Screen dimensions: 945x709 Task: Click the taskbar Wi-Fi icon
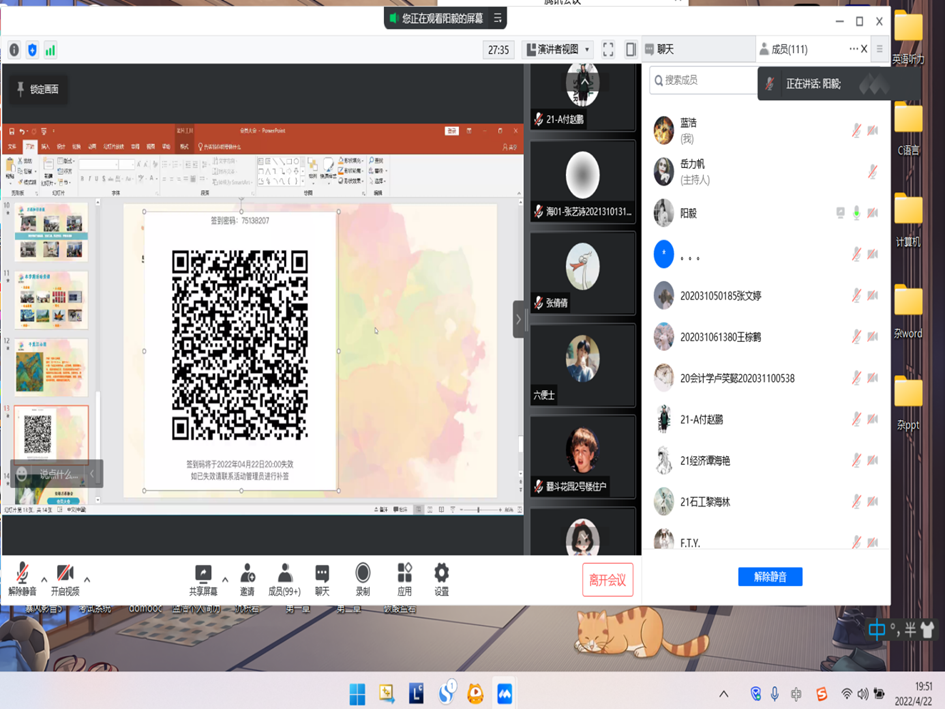point(847,694)
